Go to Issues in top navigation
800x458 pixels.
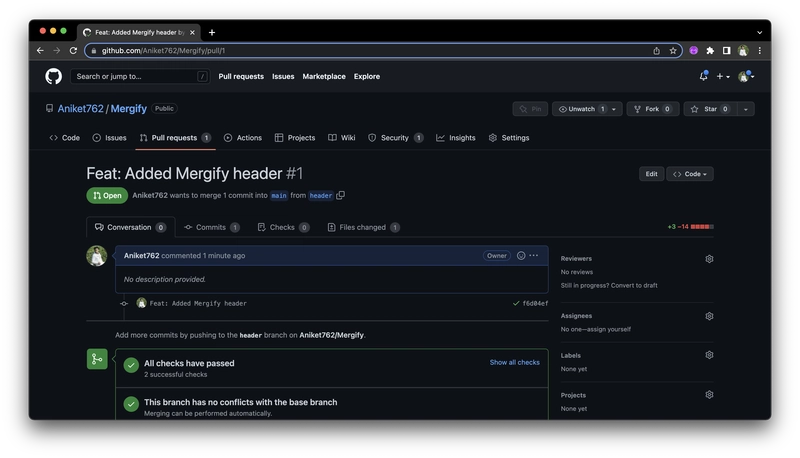[283, 77]
